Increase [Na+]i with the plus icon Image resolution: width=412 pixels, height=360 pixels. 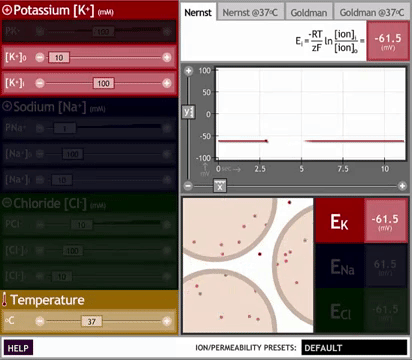pyautogui.click(x=167, y=180)
